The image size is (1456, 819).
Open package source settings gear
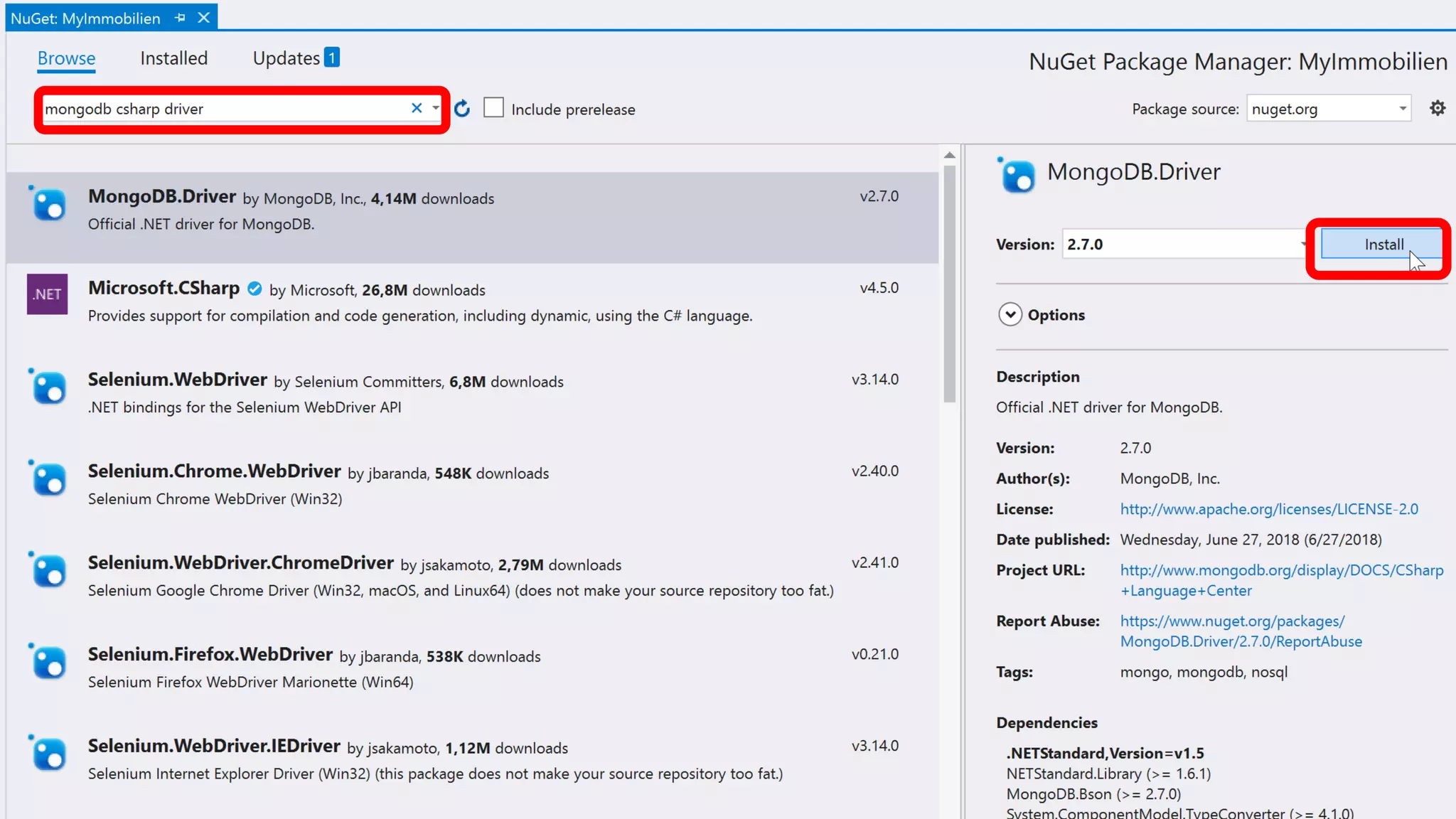tap(1437, 108)
